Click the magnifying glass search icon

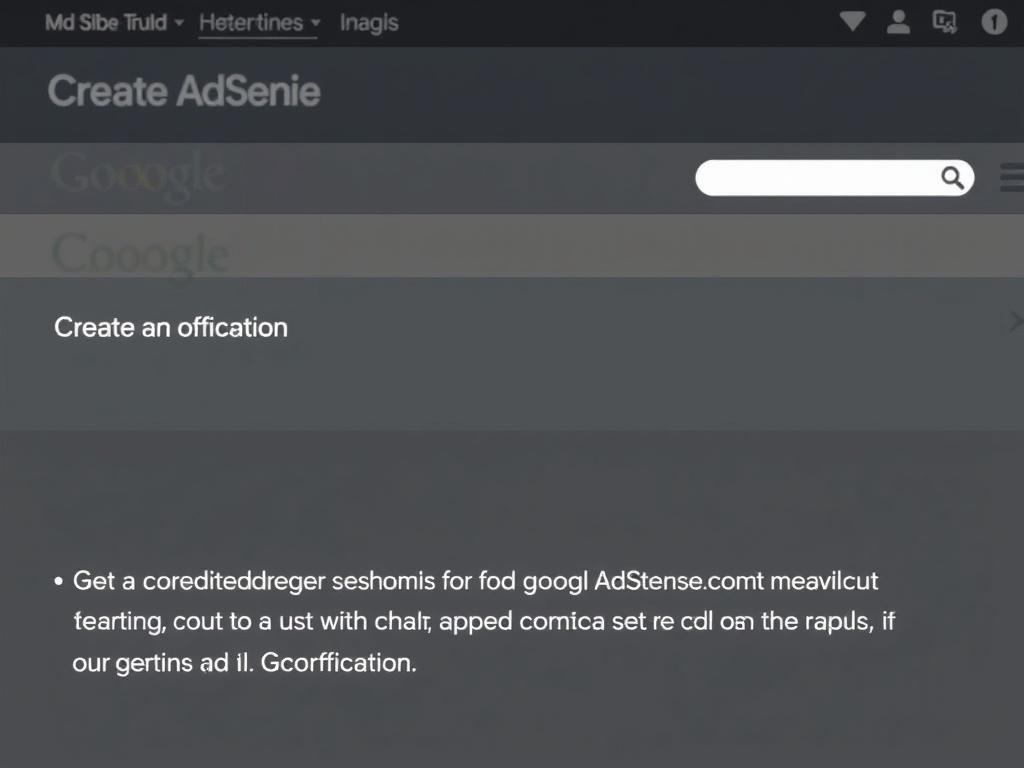[953, 178]
